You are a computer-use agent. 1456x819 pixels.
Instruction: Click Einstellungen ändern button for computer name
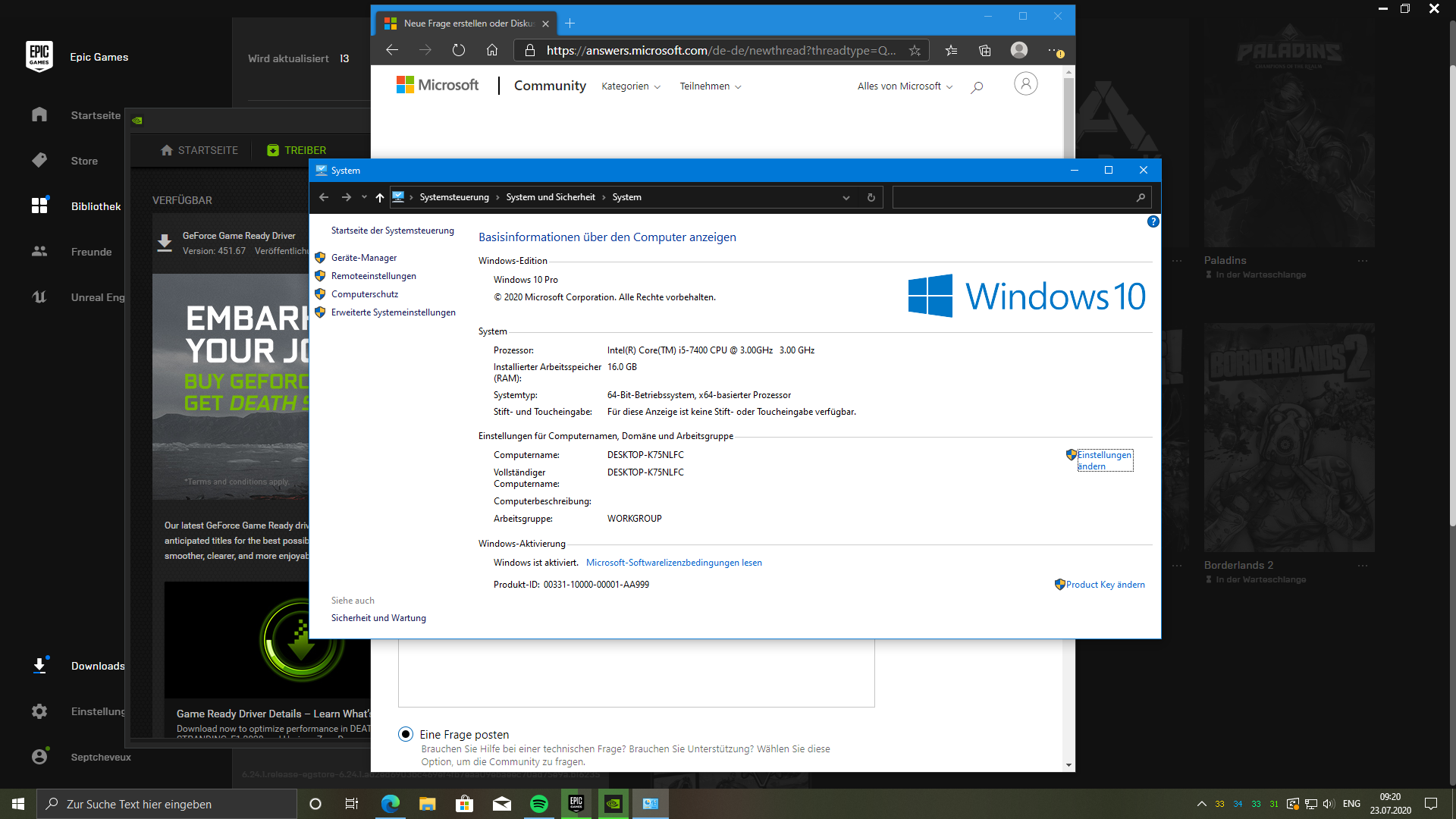(x=1102, y=460)
